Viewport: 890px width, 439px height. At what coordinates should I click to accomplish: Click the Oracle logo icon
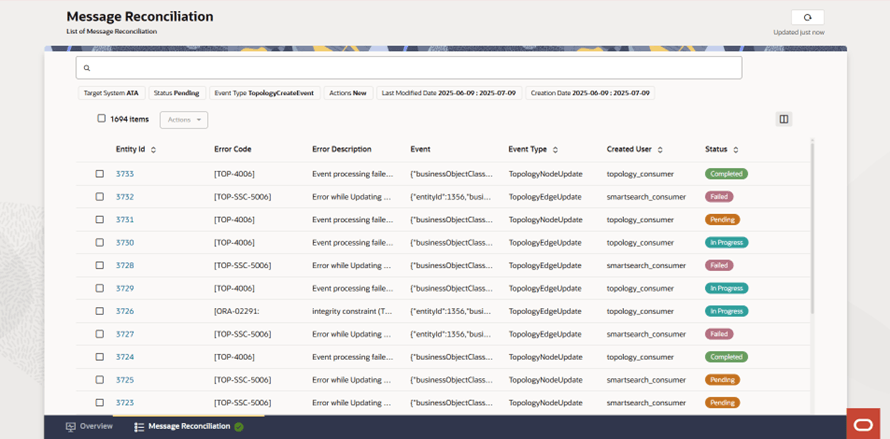click(862, 424)
